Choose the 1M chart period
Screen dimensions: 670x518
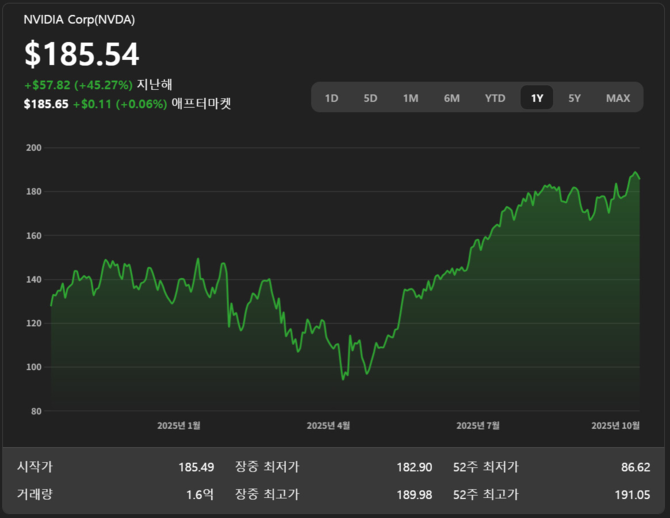(x=410, y=98)
